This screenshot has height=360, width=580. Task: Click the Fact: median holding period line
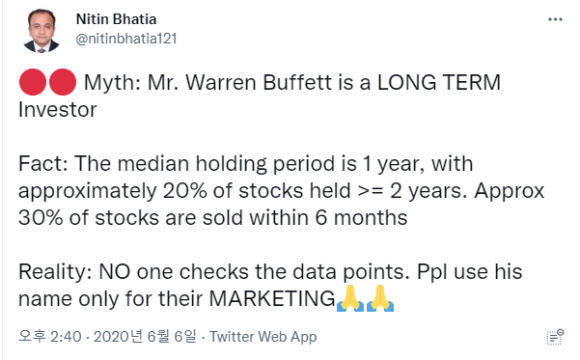coord(246,164)
